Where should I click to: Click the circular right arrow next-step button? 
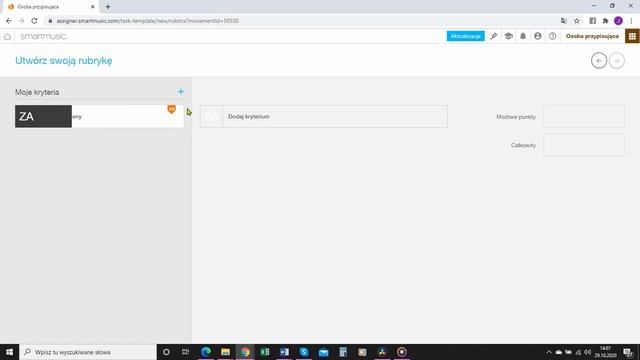point(617,61)
